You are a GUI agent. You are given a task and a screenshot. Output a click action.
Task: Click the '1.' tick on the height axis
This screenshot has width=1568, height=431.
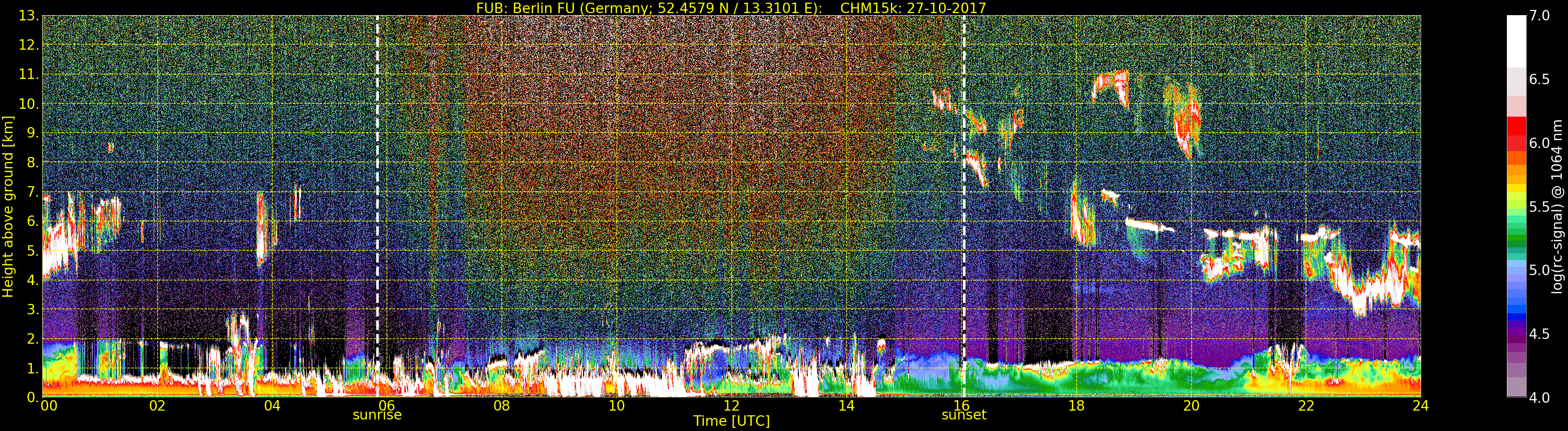tap(33, 368)
